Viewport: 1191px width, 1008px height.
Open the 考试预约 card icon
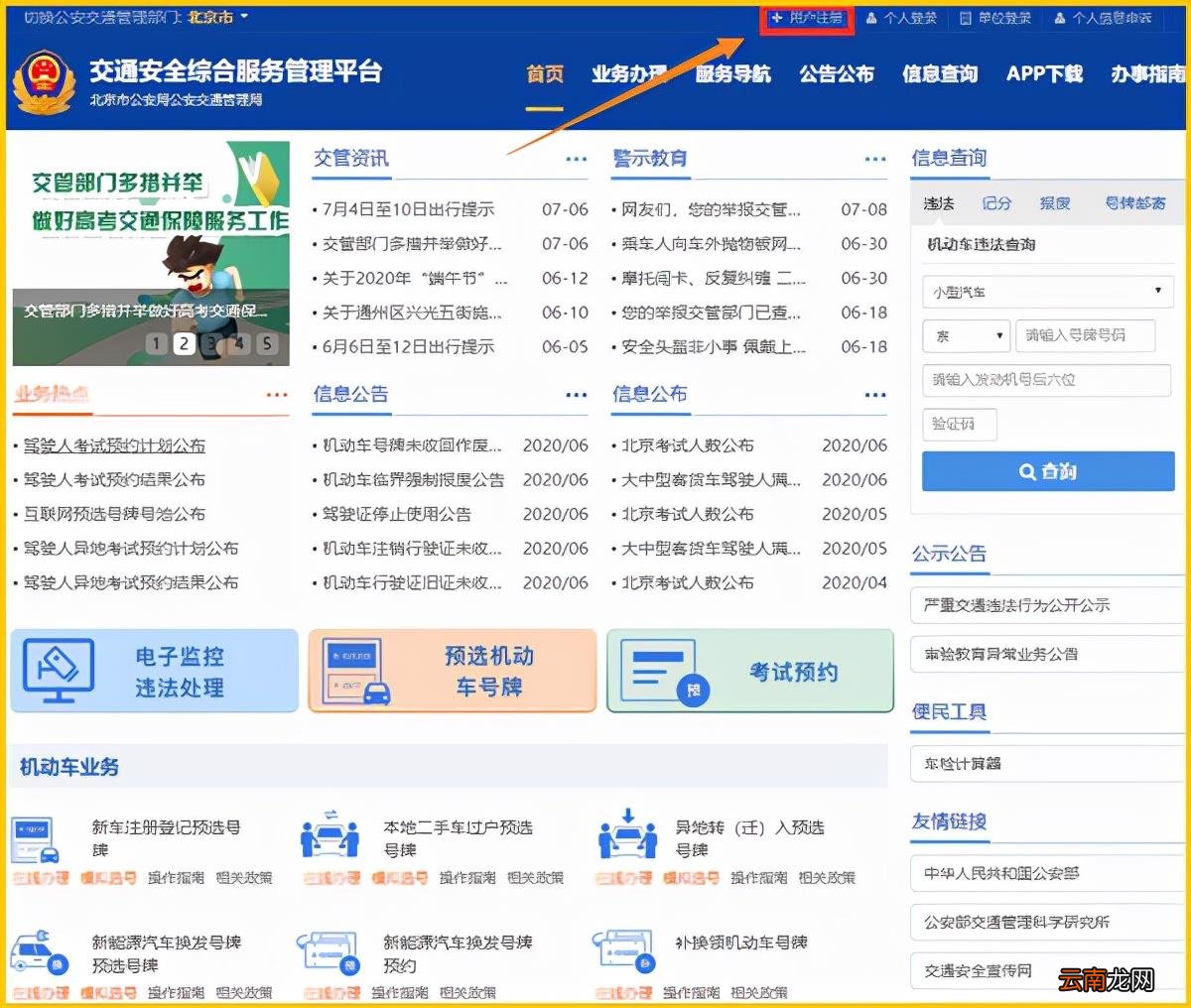point(665,671)
